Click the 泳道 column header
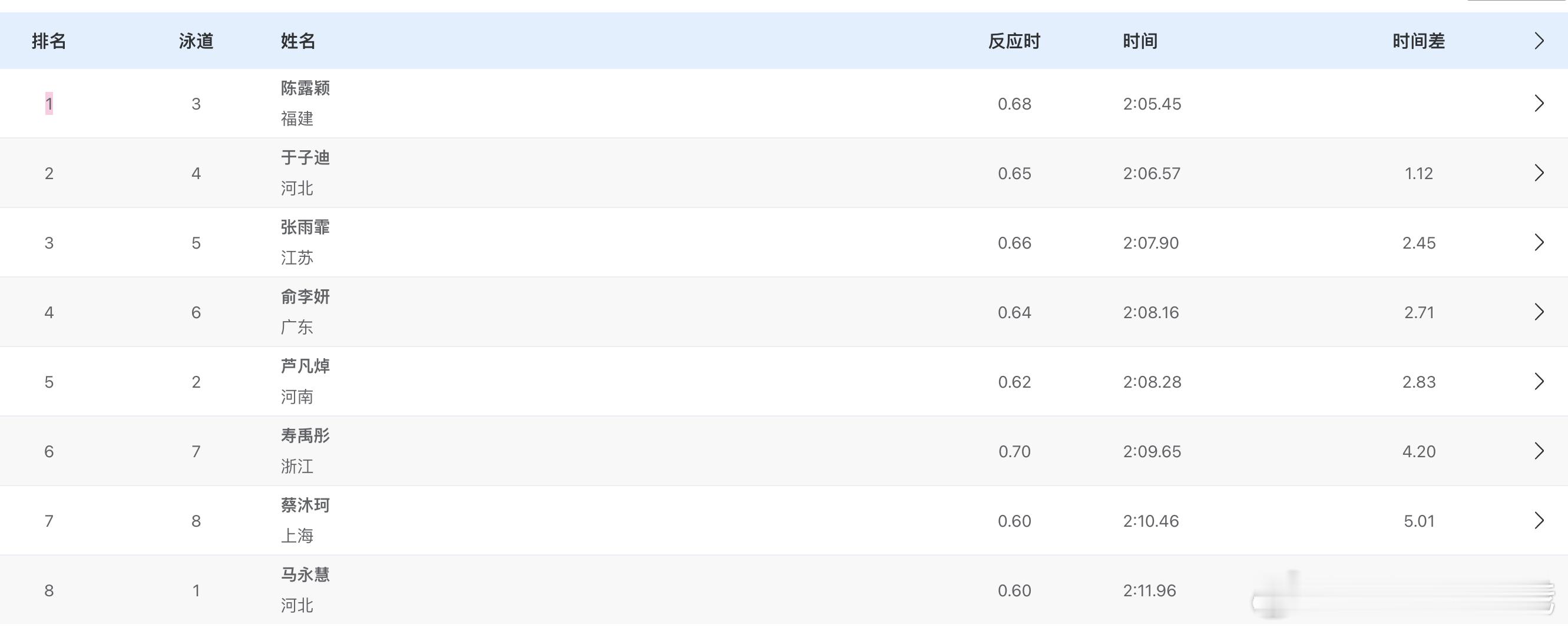 [196, 41]
